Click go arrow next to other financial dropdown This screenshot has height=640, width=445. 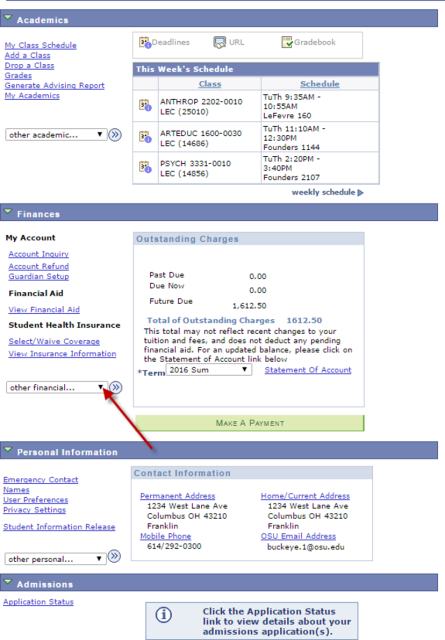pos(116,387)
